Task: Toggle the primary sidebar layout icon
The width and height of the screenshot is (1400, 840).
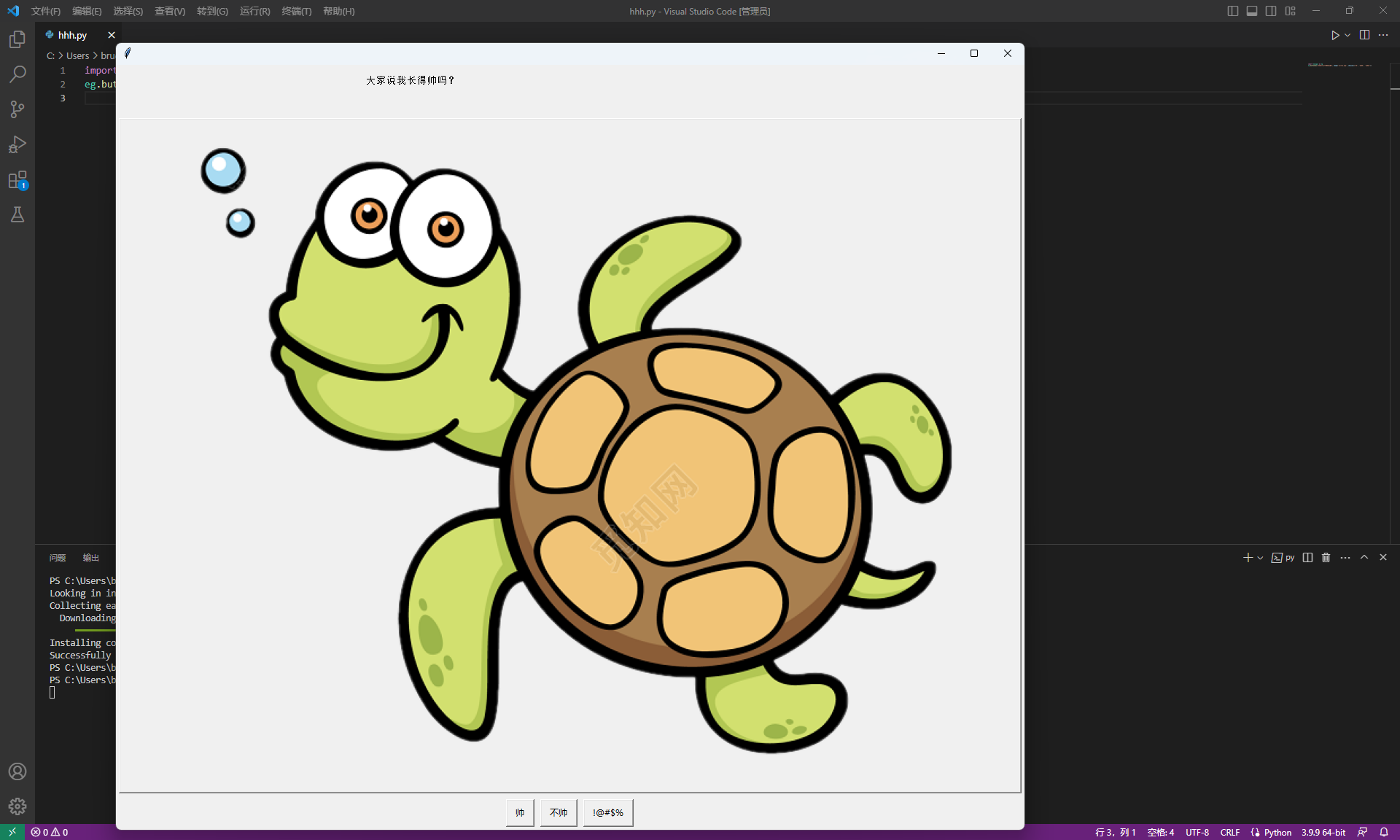Action: [x=1233, y=11]
